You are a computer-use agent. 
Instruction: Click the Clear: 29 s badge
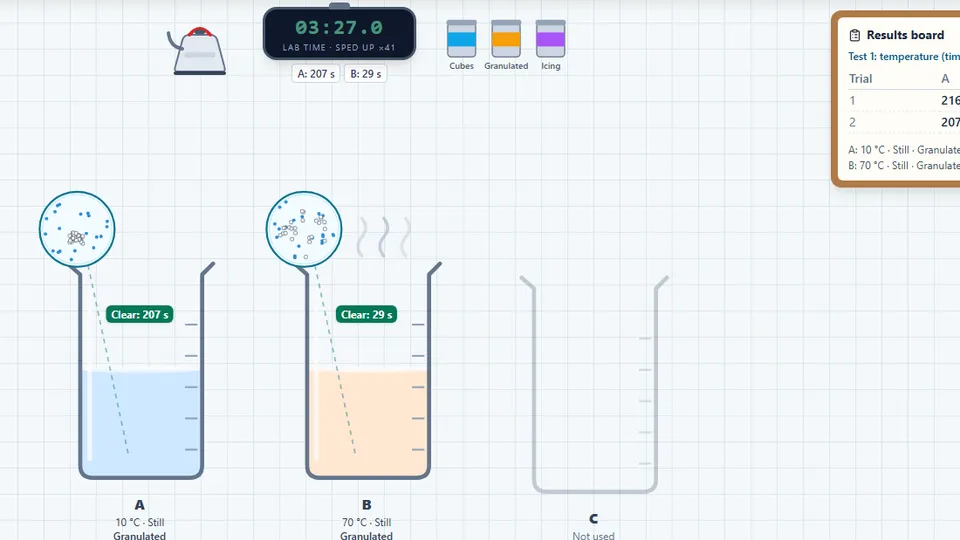(x=366, y=315)
